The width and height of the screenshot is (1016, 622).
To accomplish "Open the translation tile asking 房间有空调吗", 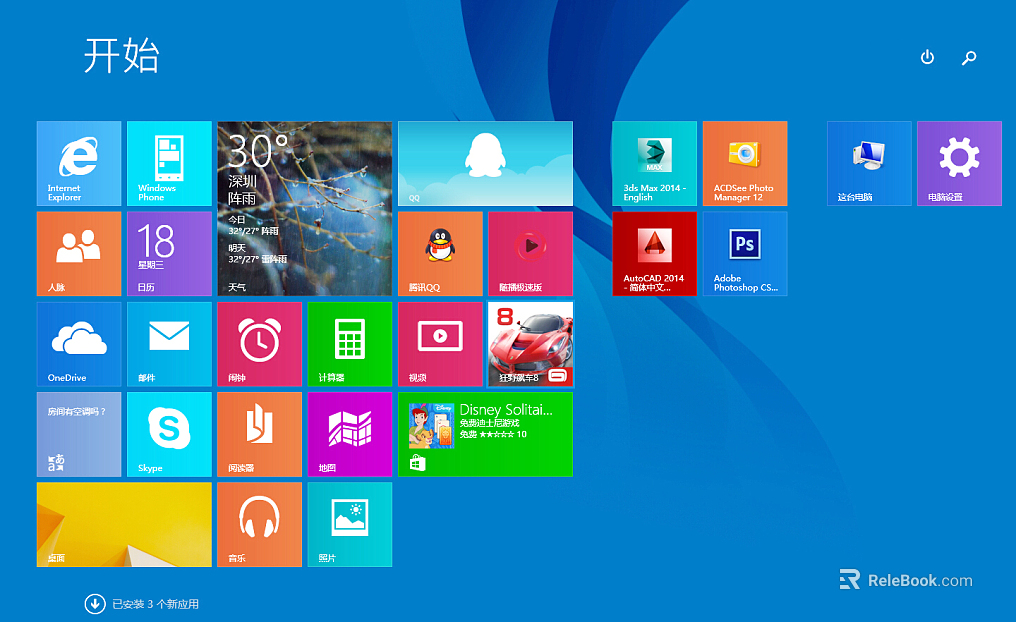I will [79, 434].
